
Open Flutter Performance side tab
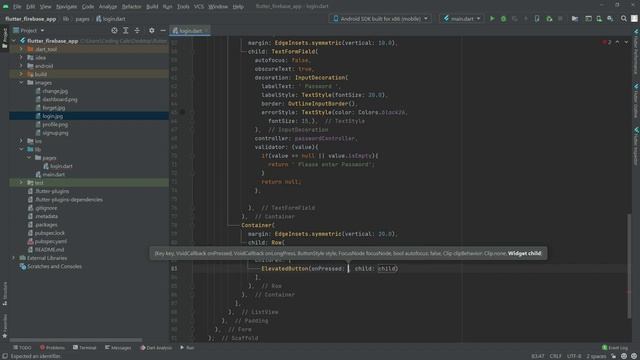636,52
